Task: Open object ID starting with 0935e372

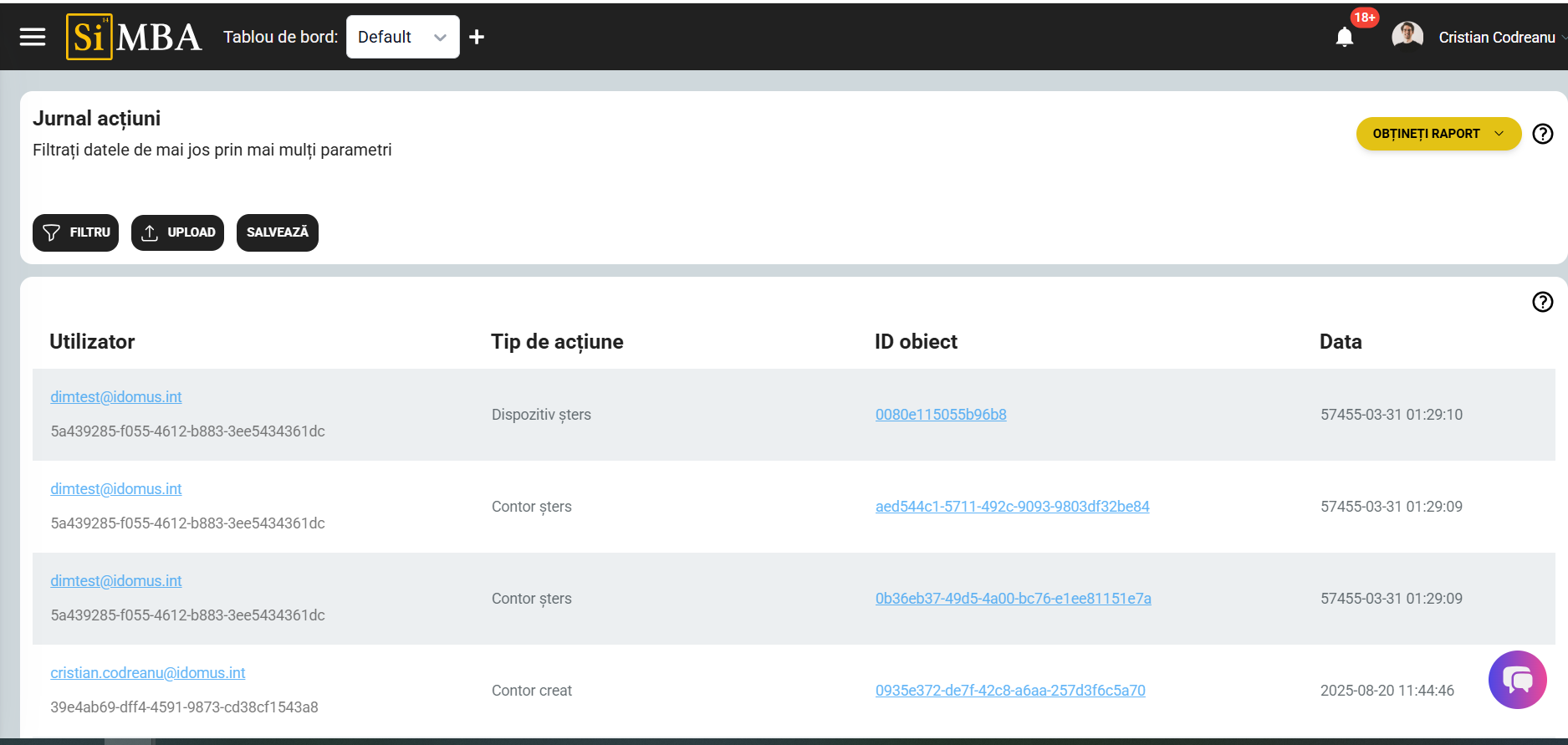Action: click(x=1010, y=691)
